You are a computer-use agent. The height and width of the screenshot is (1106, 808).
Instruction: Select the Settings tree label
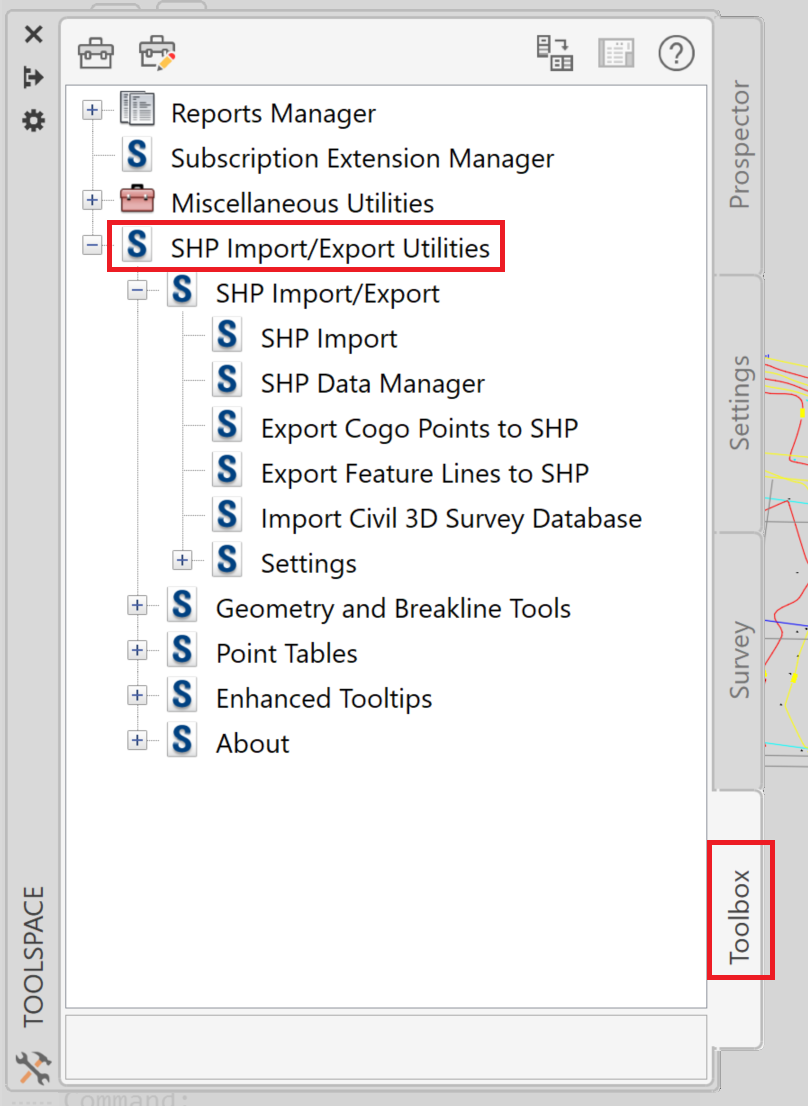pos(308,564)
